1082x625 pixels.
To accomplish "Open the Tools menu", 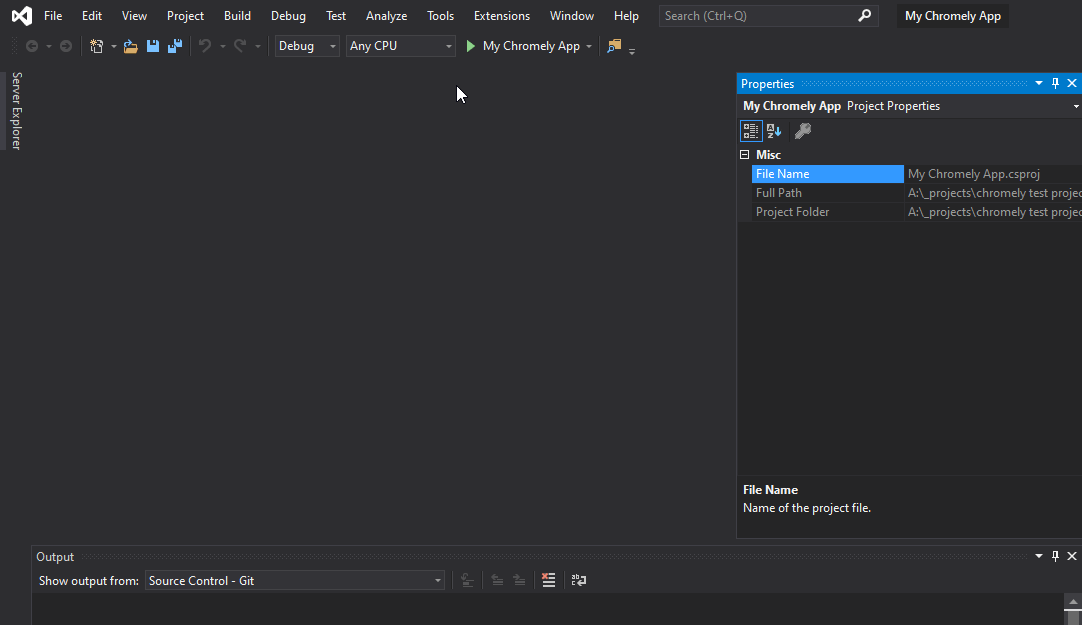I will (440, 16).
